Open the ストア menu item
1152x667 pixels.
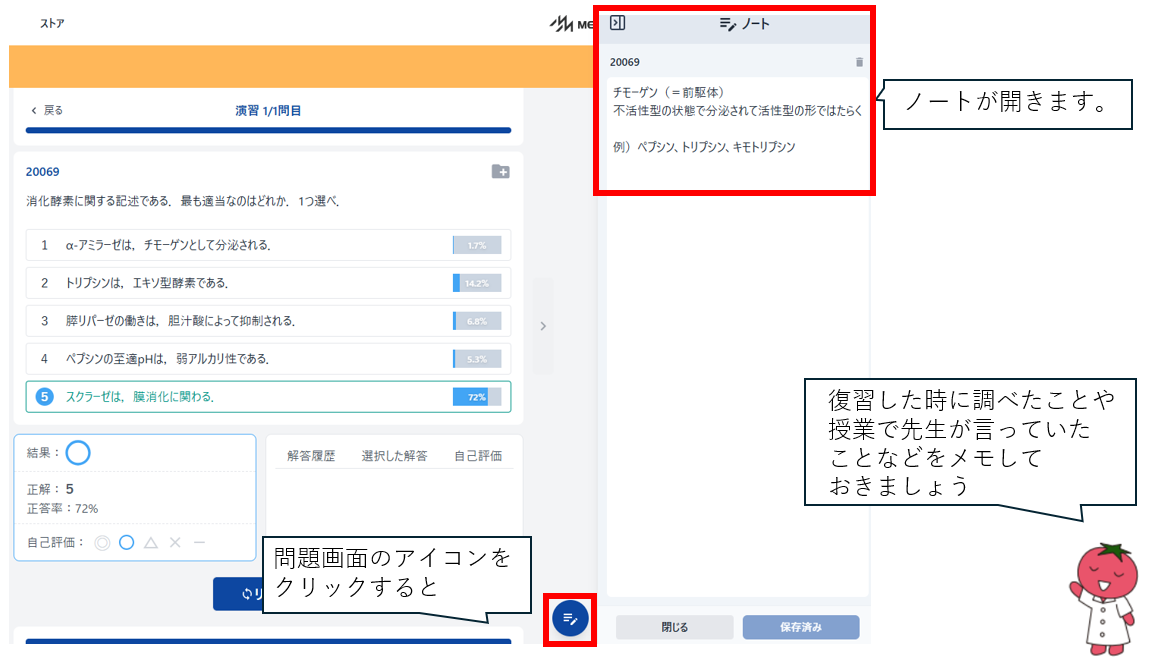pos(53,23)
